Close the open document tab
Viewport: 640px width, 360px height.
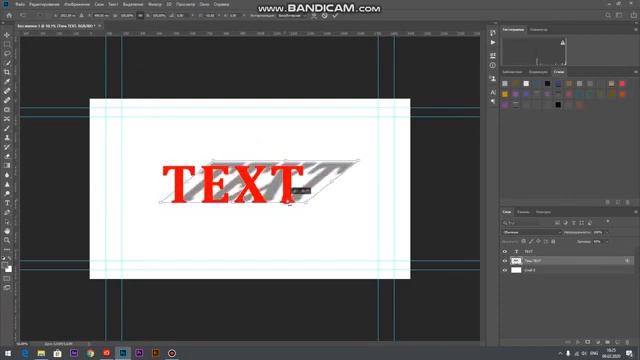(100, 26)
